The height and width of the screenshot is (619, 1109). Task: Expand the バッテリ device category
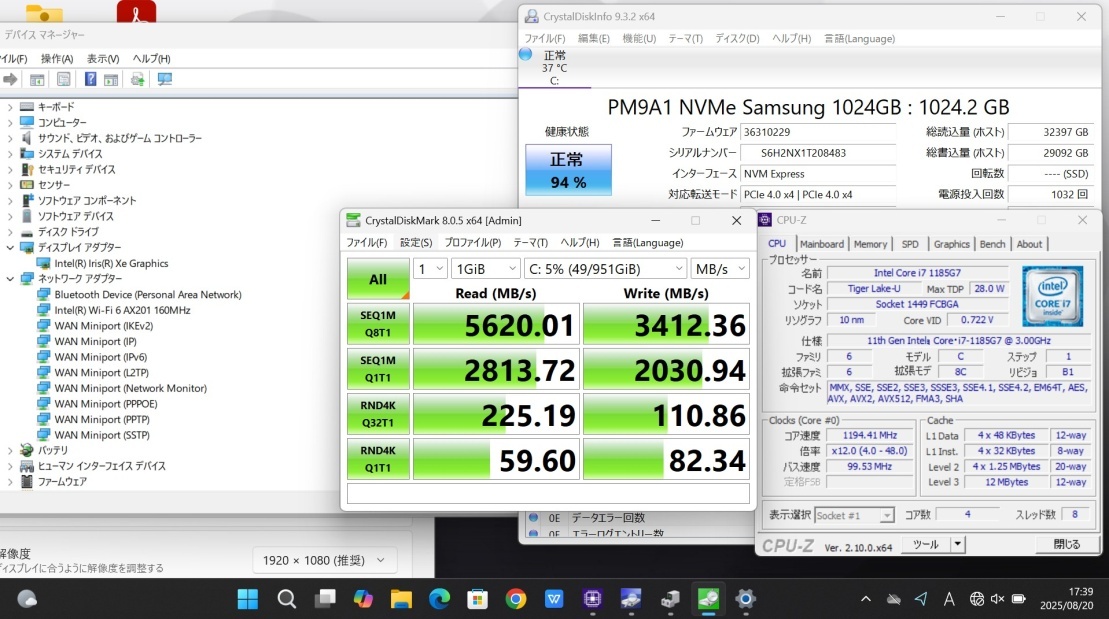pyautogui.click(x=10, y=450)
